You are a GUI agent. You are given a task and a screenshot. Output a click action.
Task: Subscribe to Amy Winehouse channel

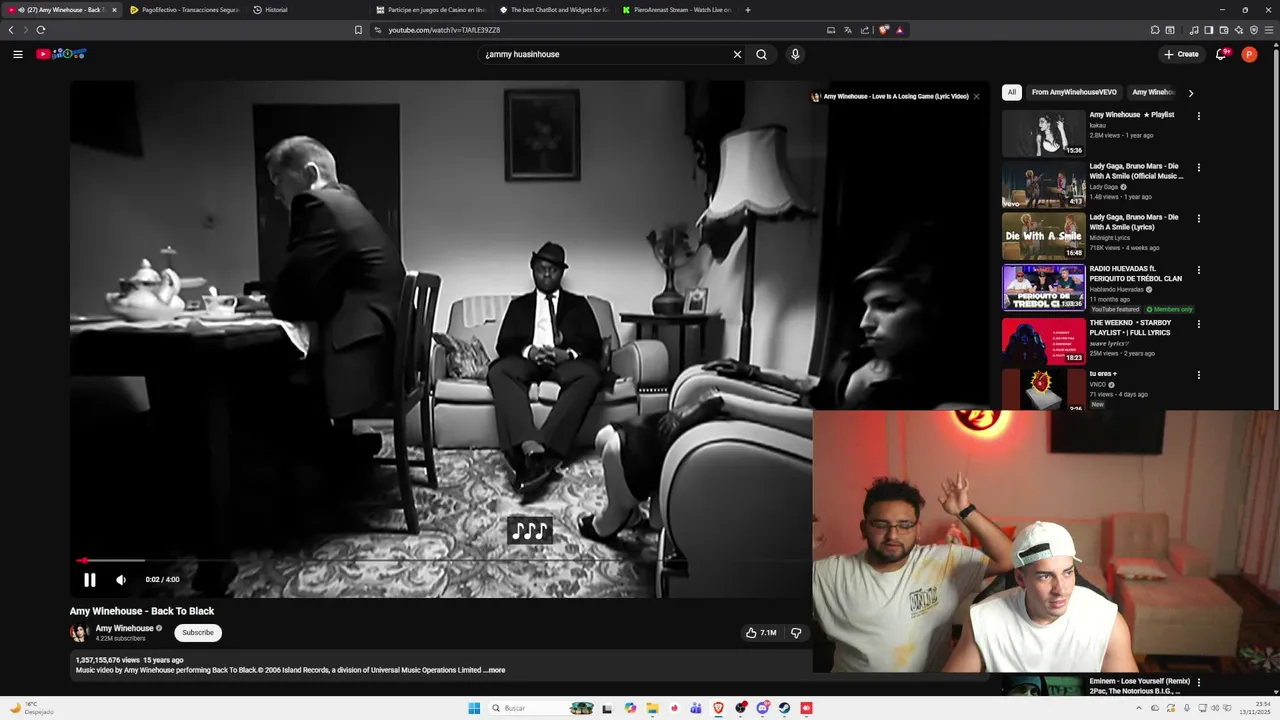click(x=198, y=633)
